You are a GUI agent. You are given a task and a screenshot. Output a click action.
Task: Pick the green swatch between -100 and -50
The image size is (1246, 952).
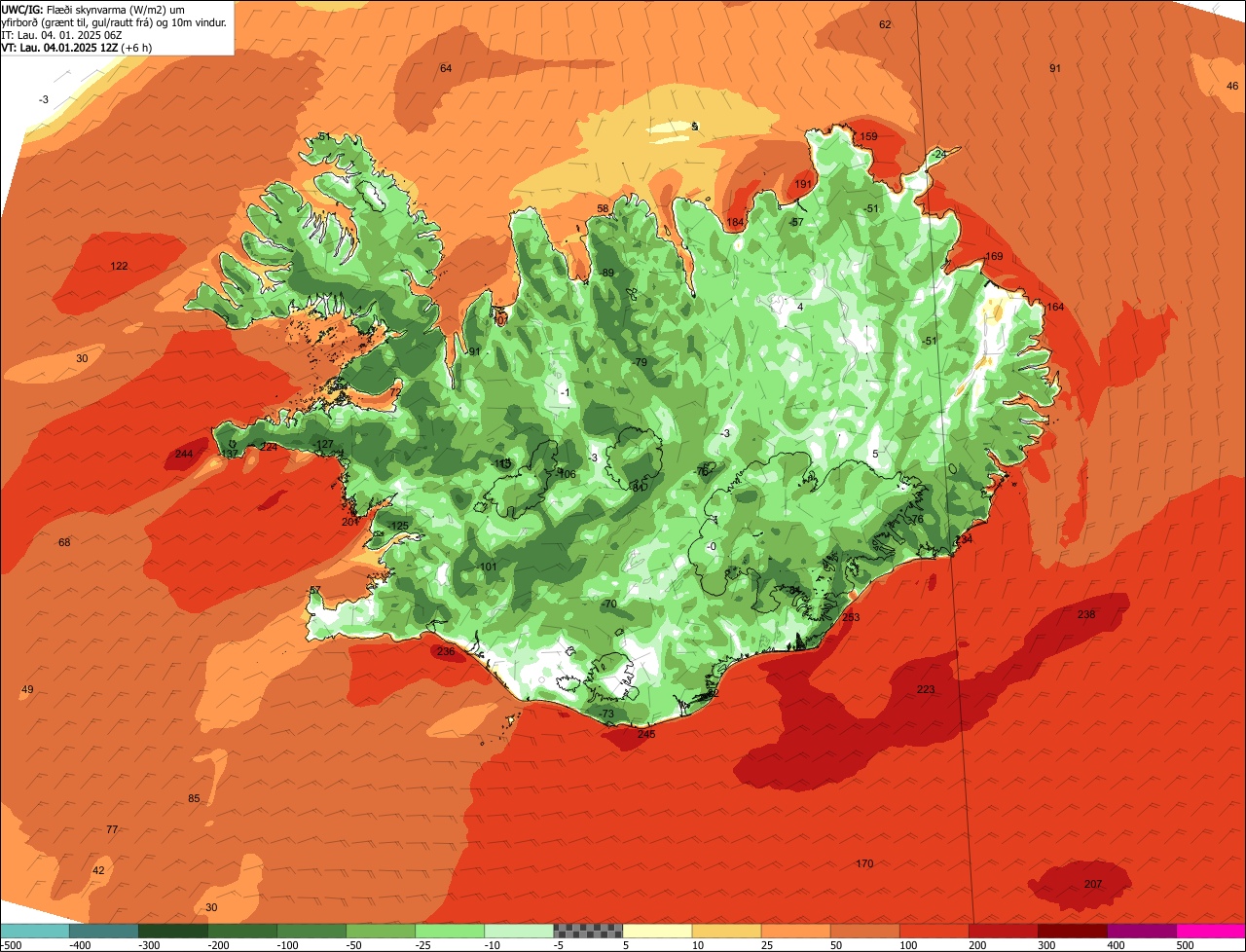[311, 931]
